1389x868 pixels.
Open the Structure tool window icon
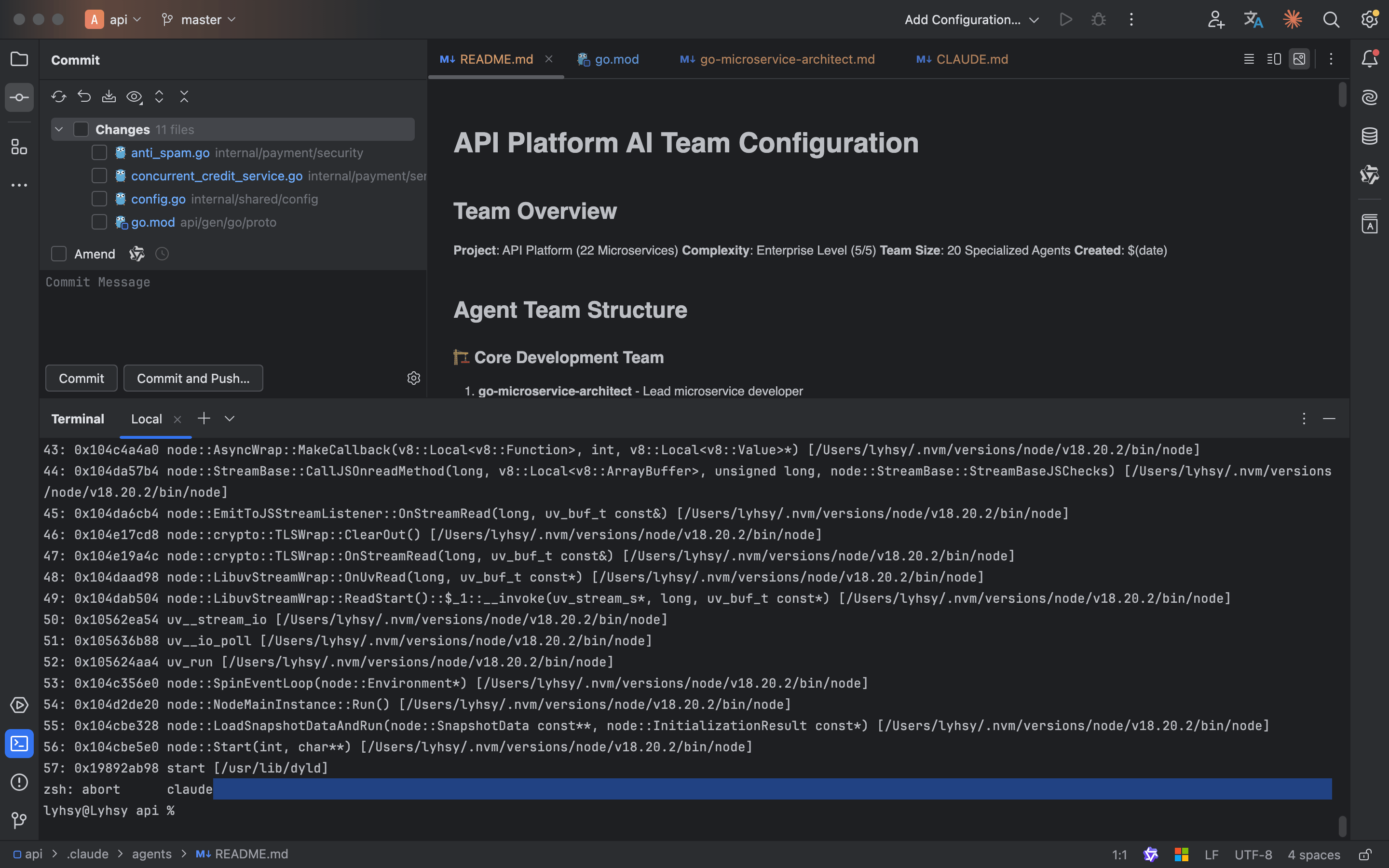pyautogui.click(x=19, y=147)
